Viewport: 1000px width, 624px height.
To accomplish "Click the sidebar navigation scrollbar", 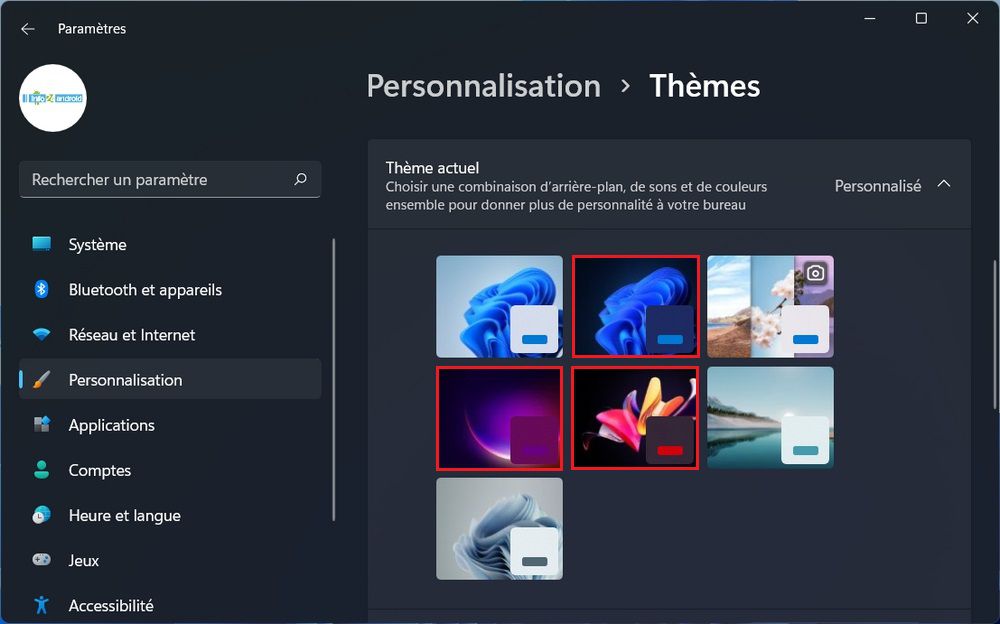I will (334, 380).
